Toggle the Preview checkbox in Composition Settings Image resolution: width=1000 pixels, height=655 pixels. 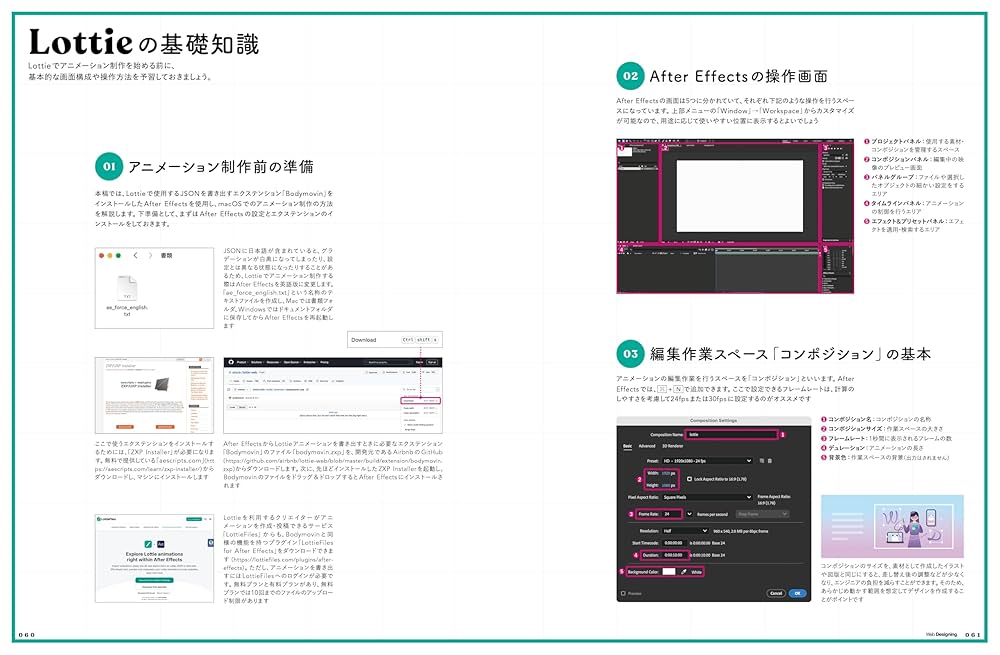tap(623, 593)
